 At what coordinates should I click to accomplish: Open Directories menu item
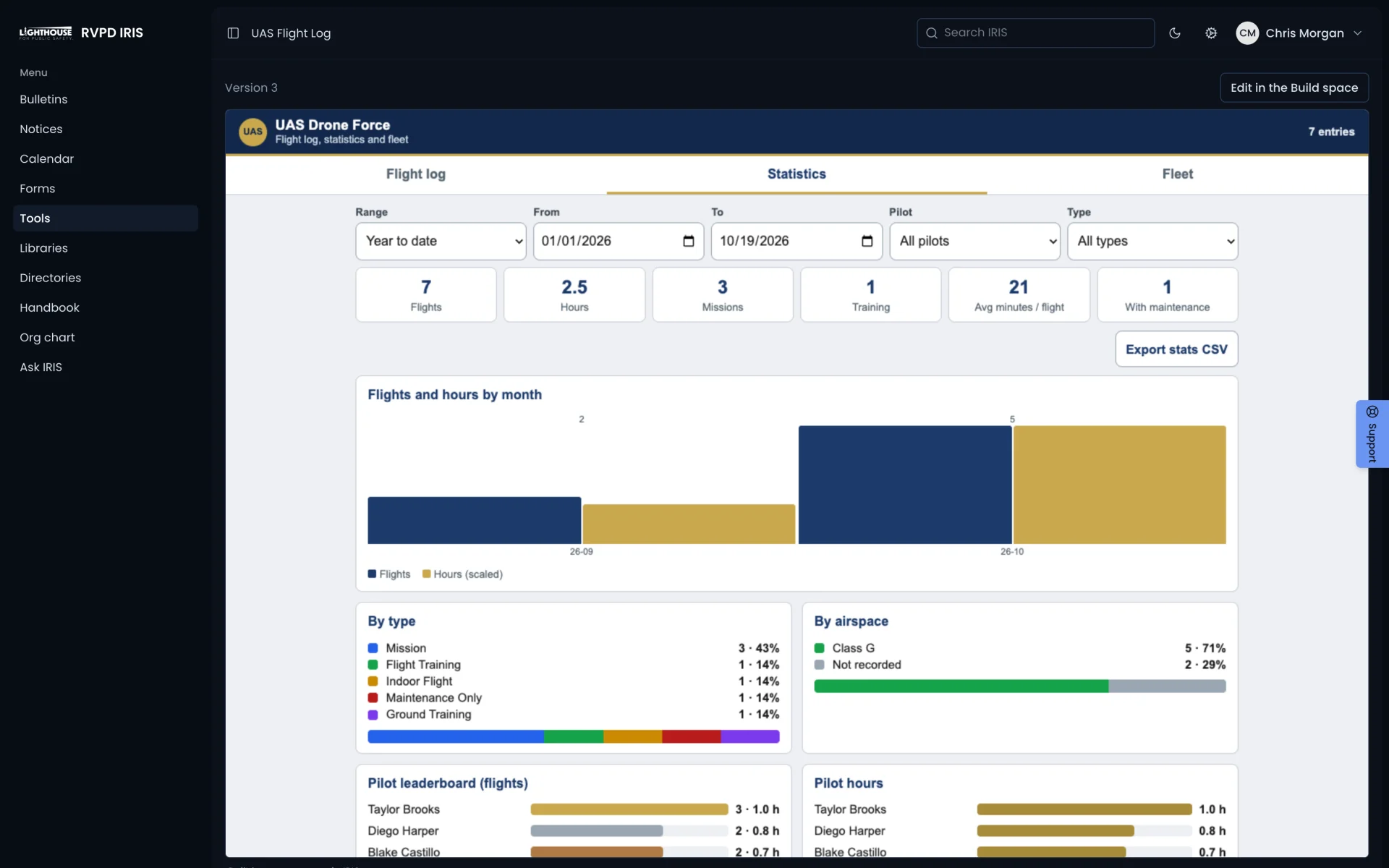[106, 278]
